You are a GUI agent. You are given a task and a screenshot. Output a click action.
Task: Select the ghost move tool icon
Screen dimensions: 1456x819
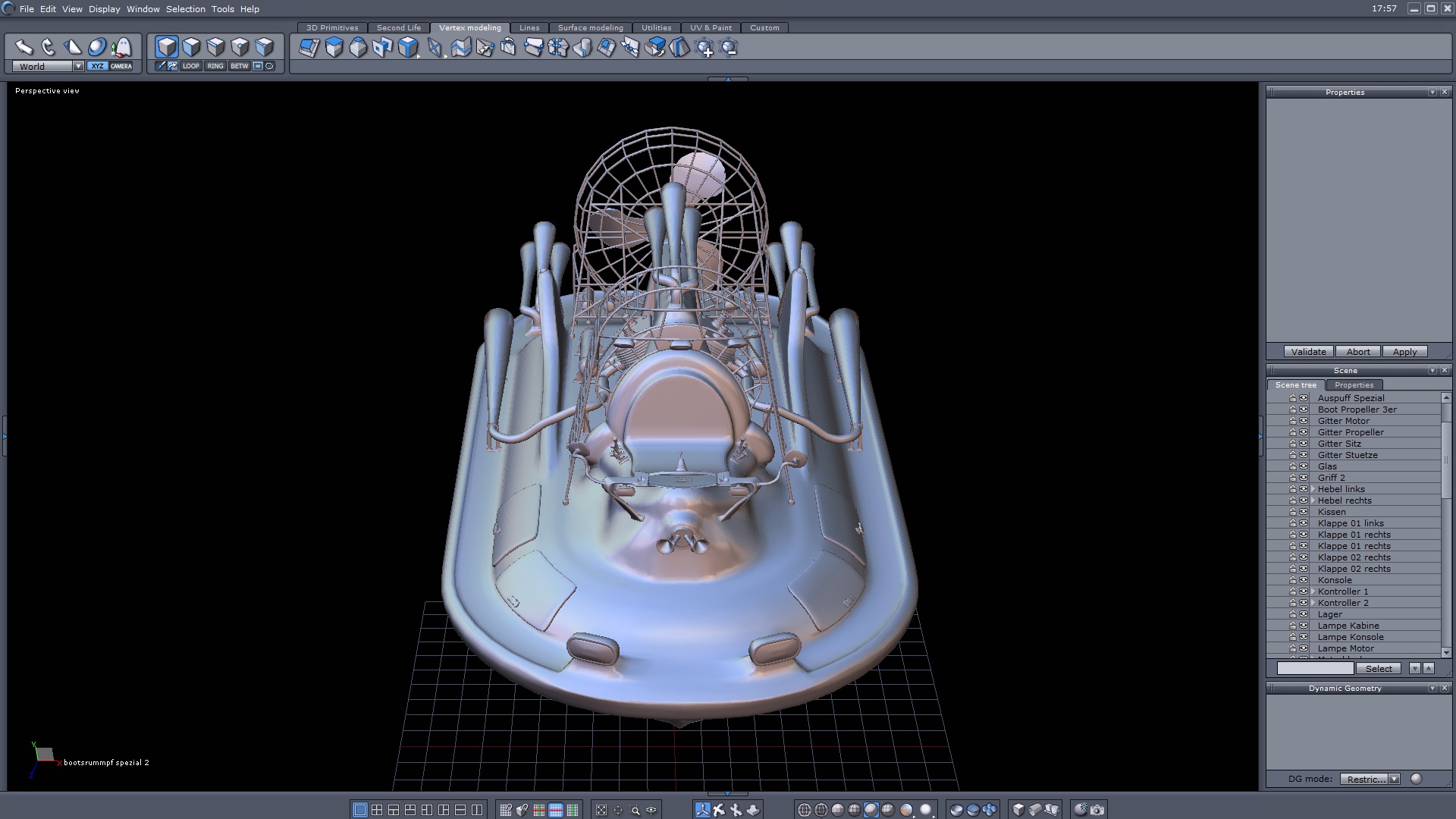121,47
